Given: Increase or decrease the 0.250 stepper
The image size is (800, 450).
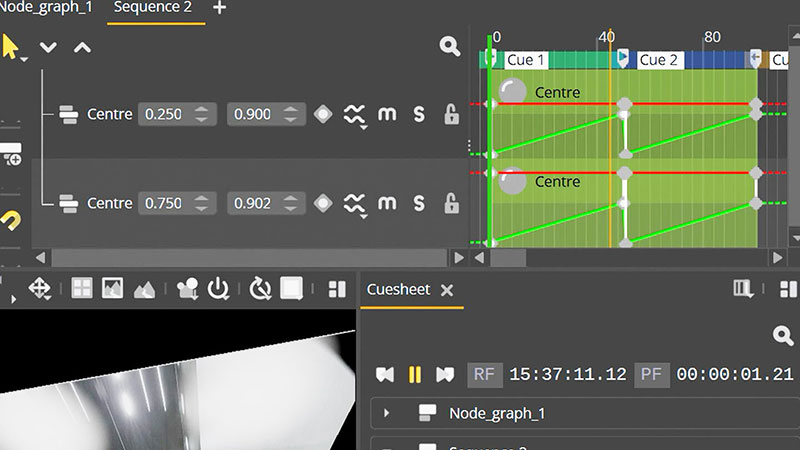Looking at the screenshot, I should click(202, 114).
